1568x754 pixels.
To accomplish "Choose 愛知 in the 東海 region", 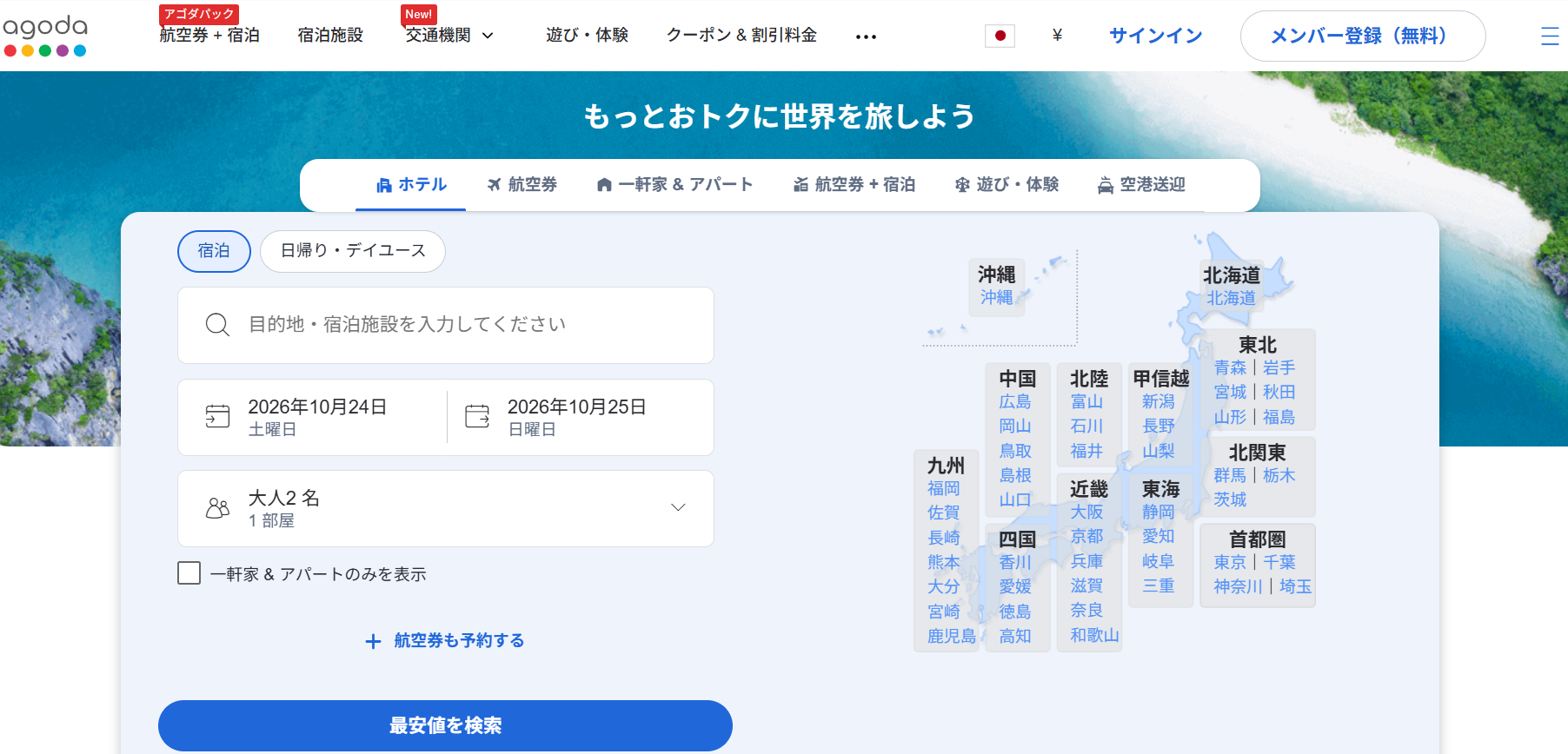I will tap(1159, 537).
